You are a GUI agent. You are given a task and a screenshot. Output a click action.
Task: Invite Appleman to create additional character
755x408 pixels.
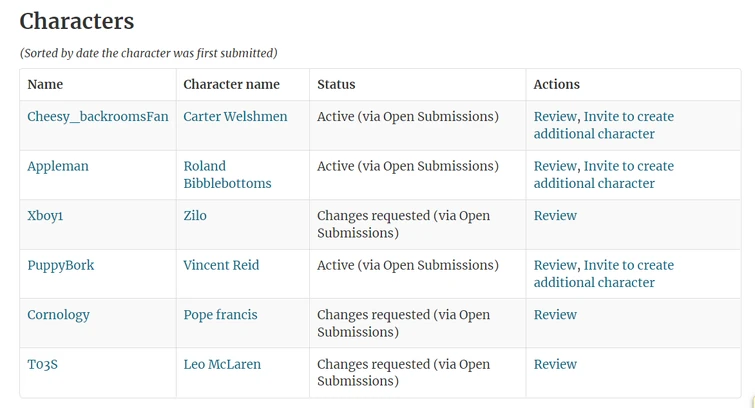coord(628,166)
